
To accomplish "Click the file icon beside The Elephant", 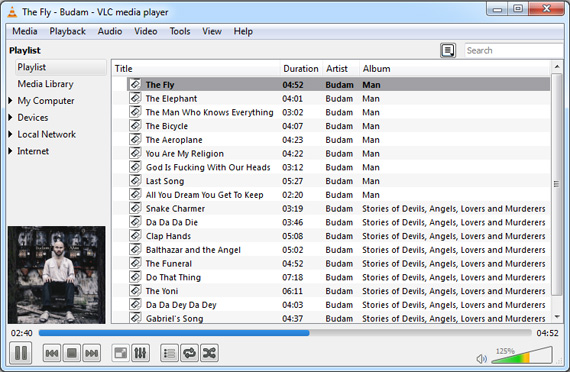I will coord(135,98).
